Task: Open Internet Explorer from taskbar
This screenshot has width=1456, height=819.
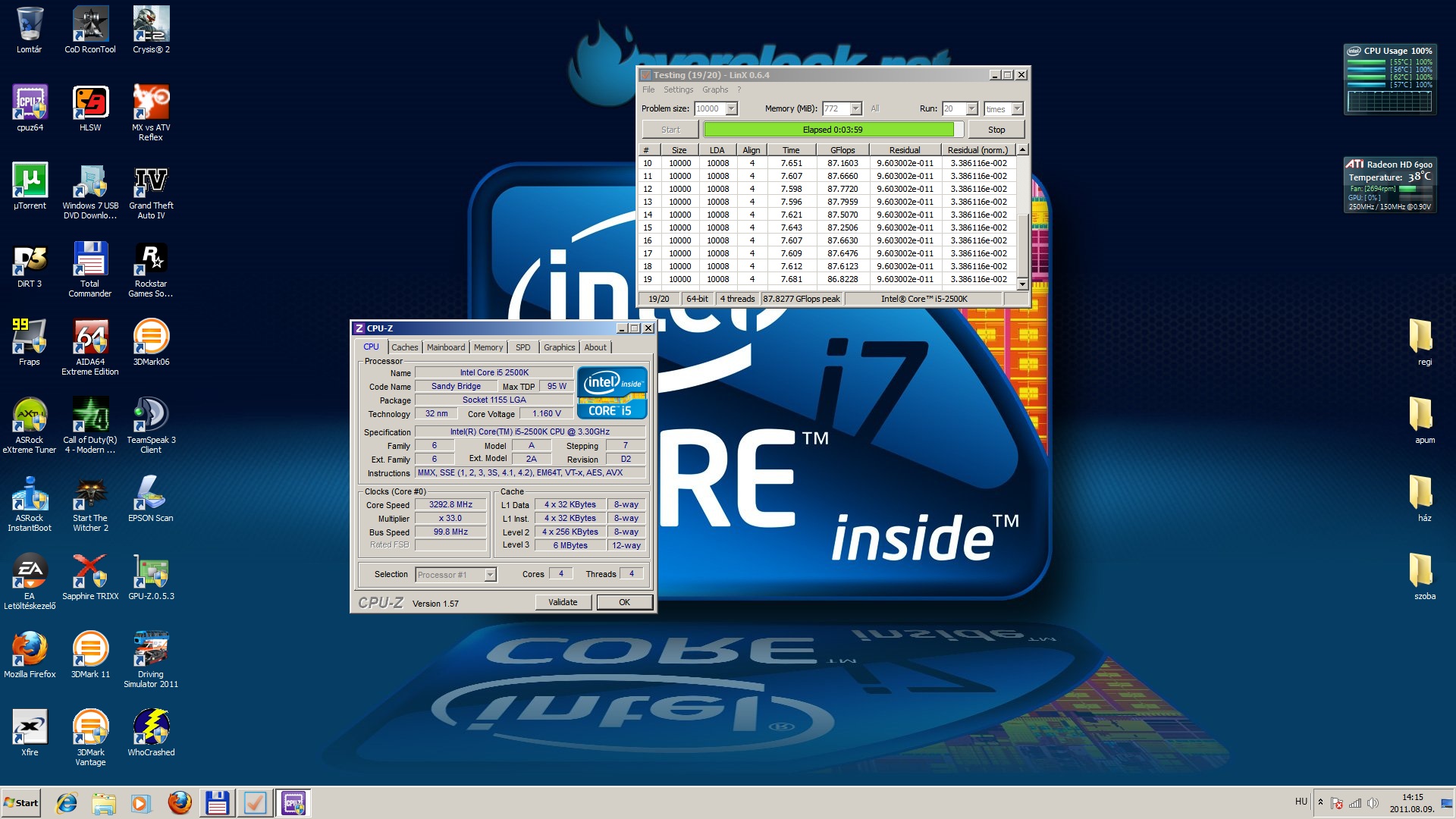Action: [67, 803]
